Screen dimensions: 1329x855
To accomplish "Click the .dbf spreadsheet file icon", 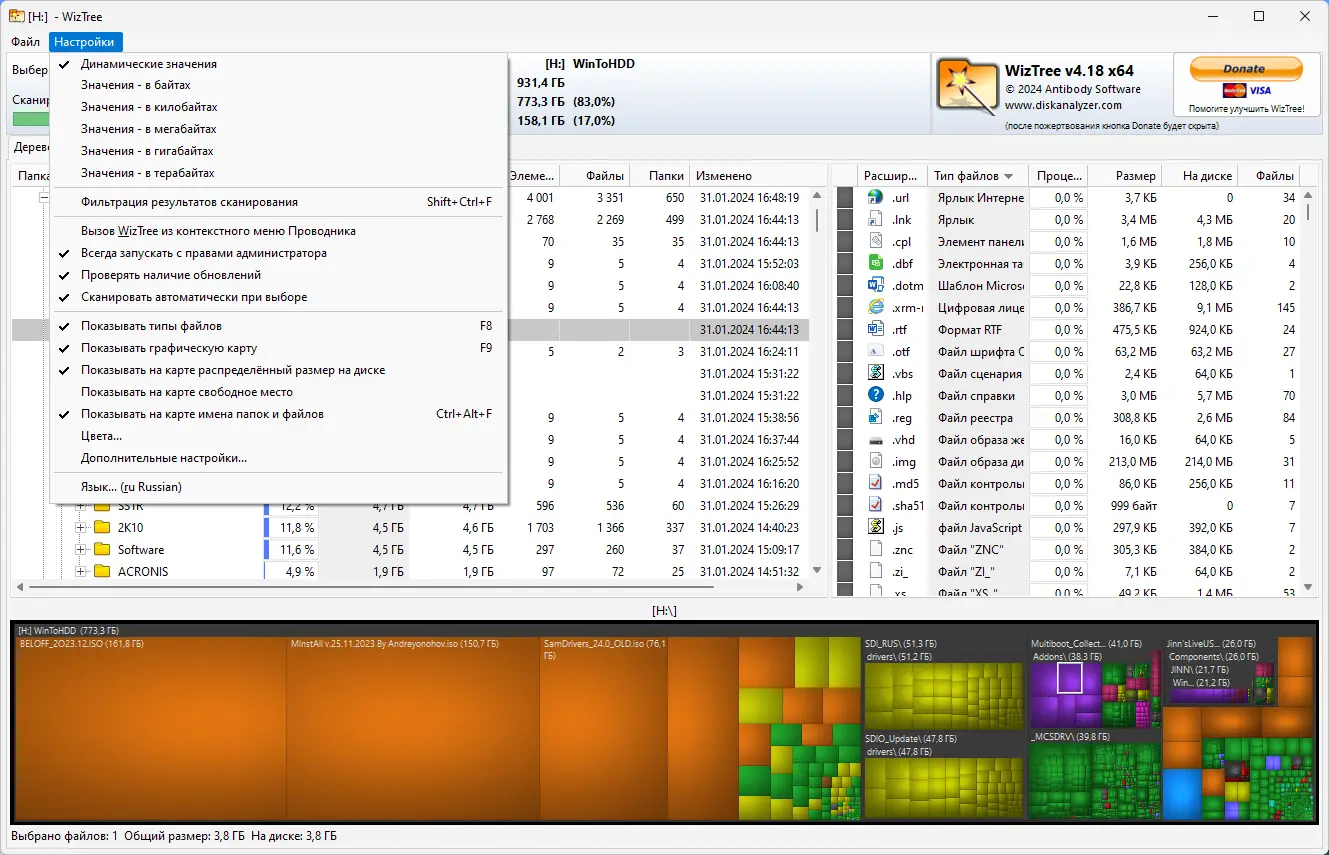I will [x=875, y=264].
